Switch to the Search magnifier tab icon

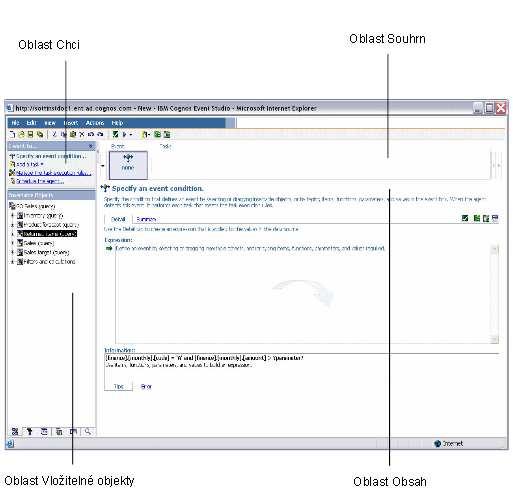[x=88, y=432]
